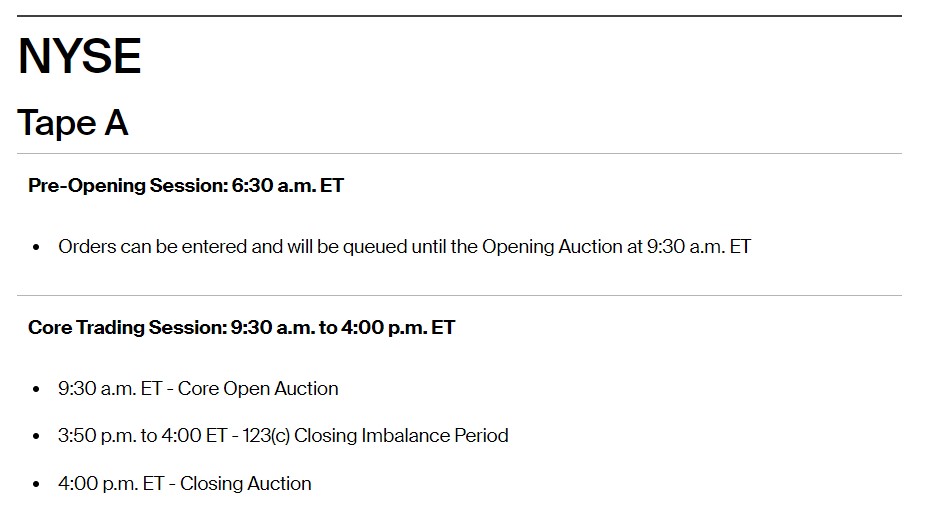This screenshot has height=512, width=928.
Task: Click the bullet before Orders can be entered
Action: 36,247
